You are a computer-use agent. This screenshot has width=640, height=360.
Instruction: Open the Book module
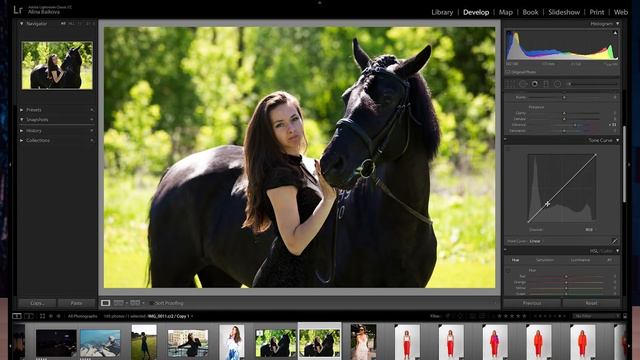(x=530, y=12)
